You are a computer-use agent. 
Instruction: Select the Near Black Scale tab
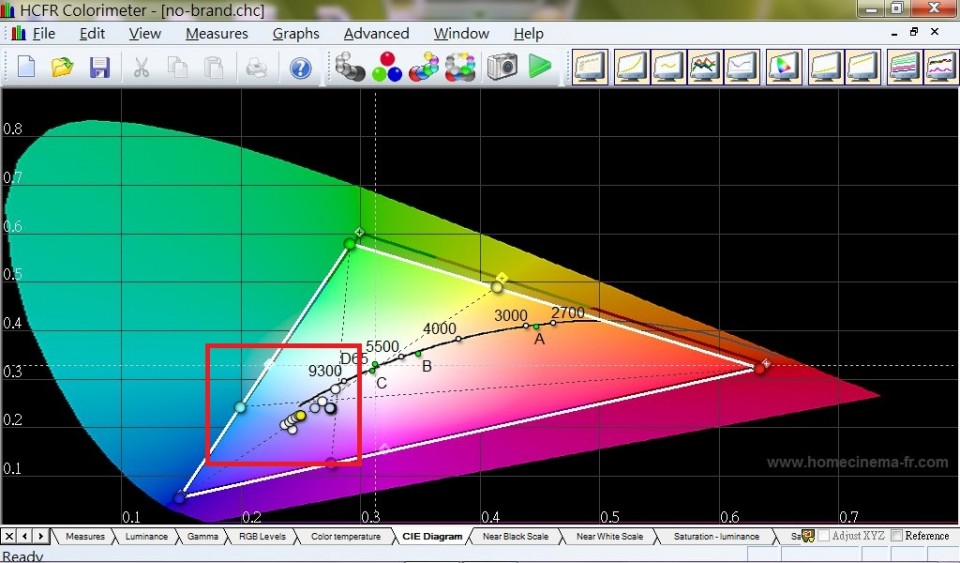point(513,537)
